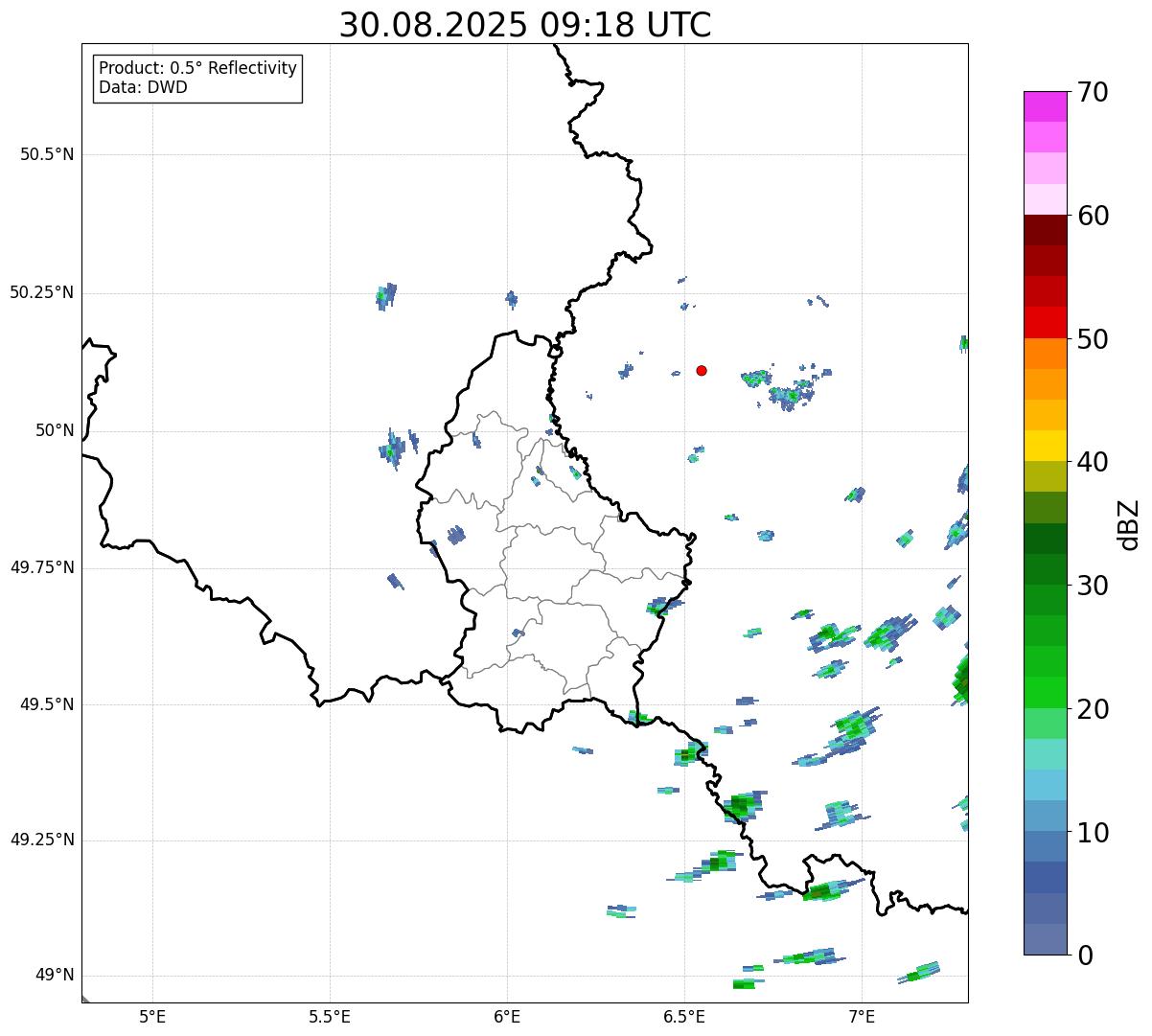The height and width of the screenshot is (1036, 1152).
Task: Click the plot title showing 30.08.2025 09:18 UTC
Action: click(525, 25)
